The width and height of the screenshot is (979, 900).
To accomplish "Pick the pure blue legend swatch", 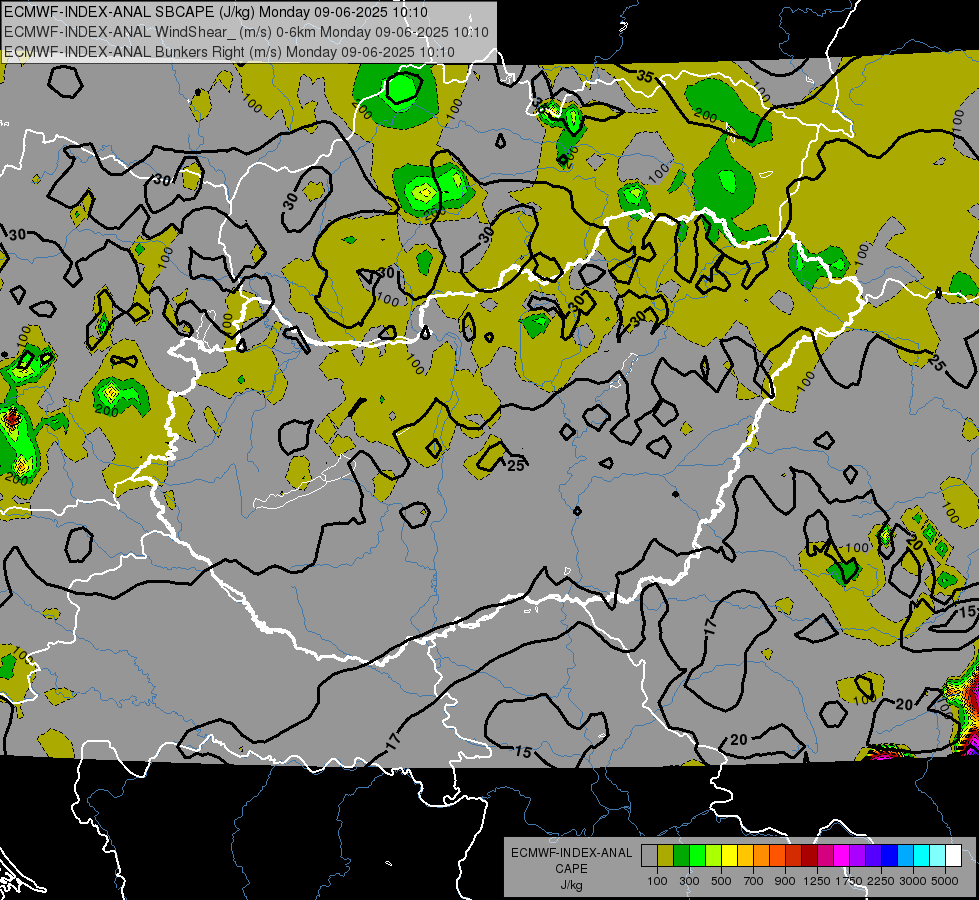I will tap(889, 855).
